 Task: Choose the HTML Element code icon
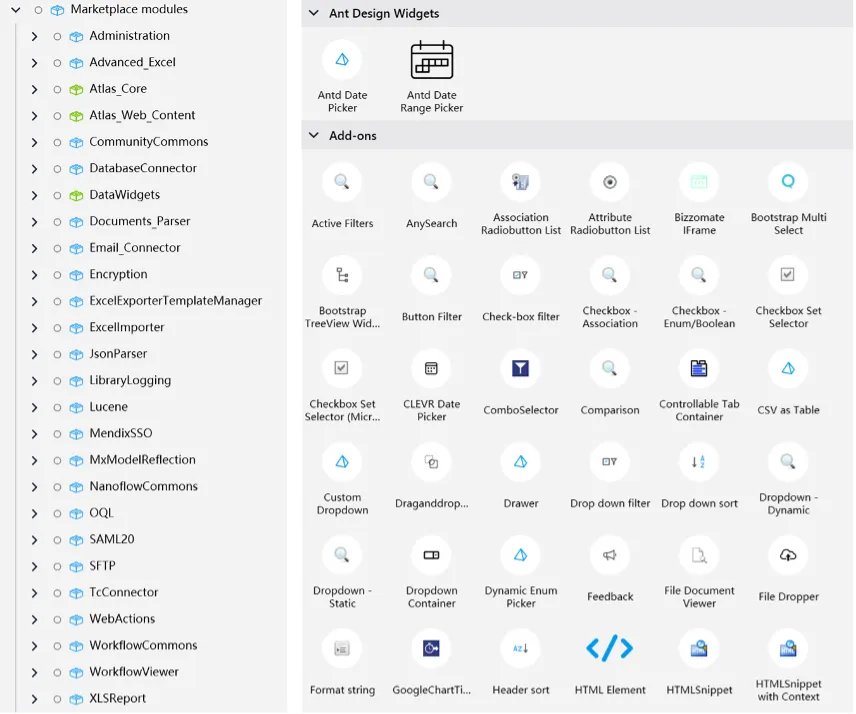pos(610,648)
